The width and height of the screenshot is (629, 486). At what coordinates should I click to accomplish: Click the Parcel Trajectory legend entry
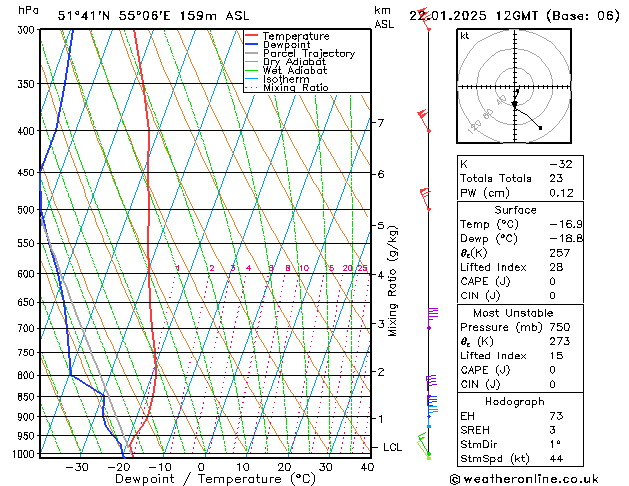point(309,53)
